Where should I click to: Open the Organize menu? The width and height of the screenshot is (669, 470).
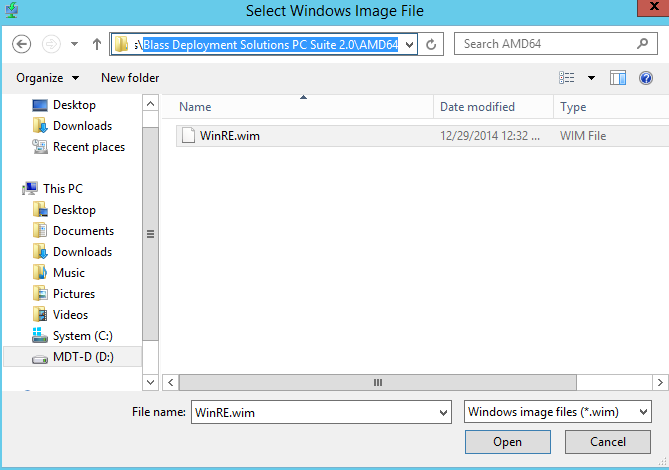[x=47, y=78]
